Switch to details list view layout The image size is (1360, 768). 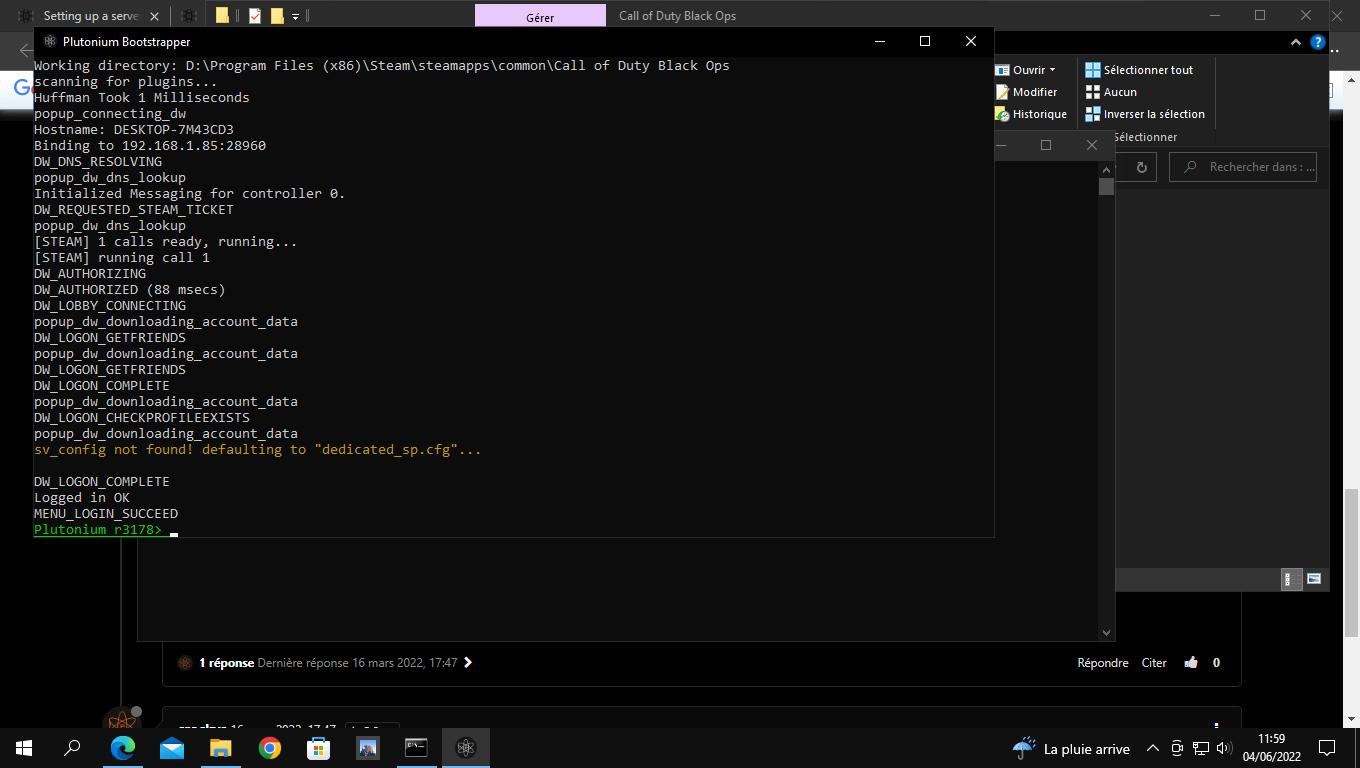(1292, 578)
